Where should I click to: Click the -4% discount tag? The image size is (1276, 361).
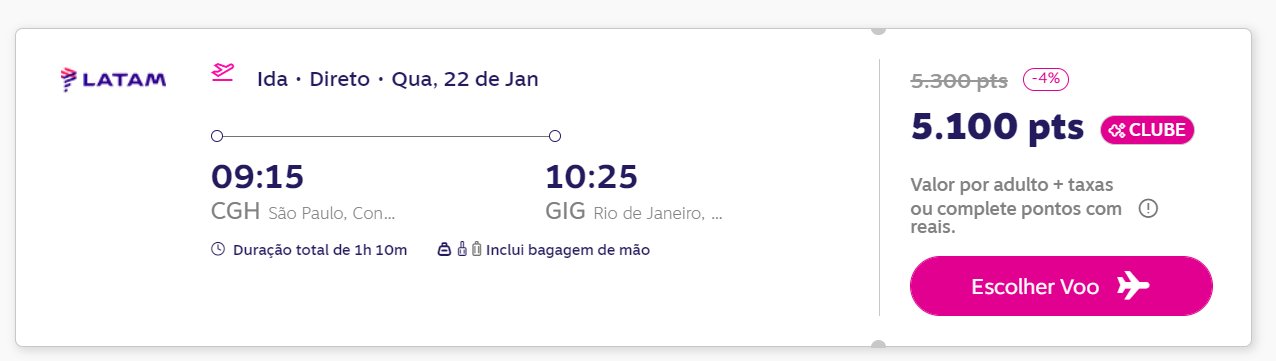[x=1046, y=79]
